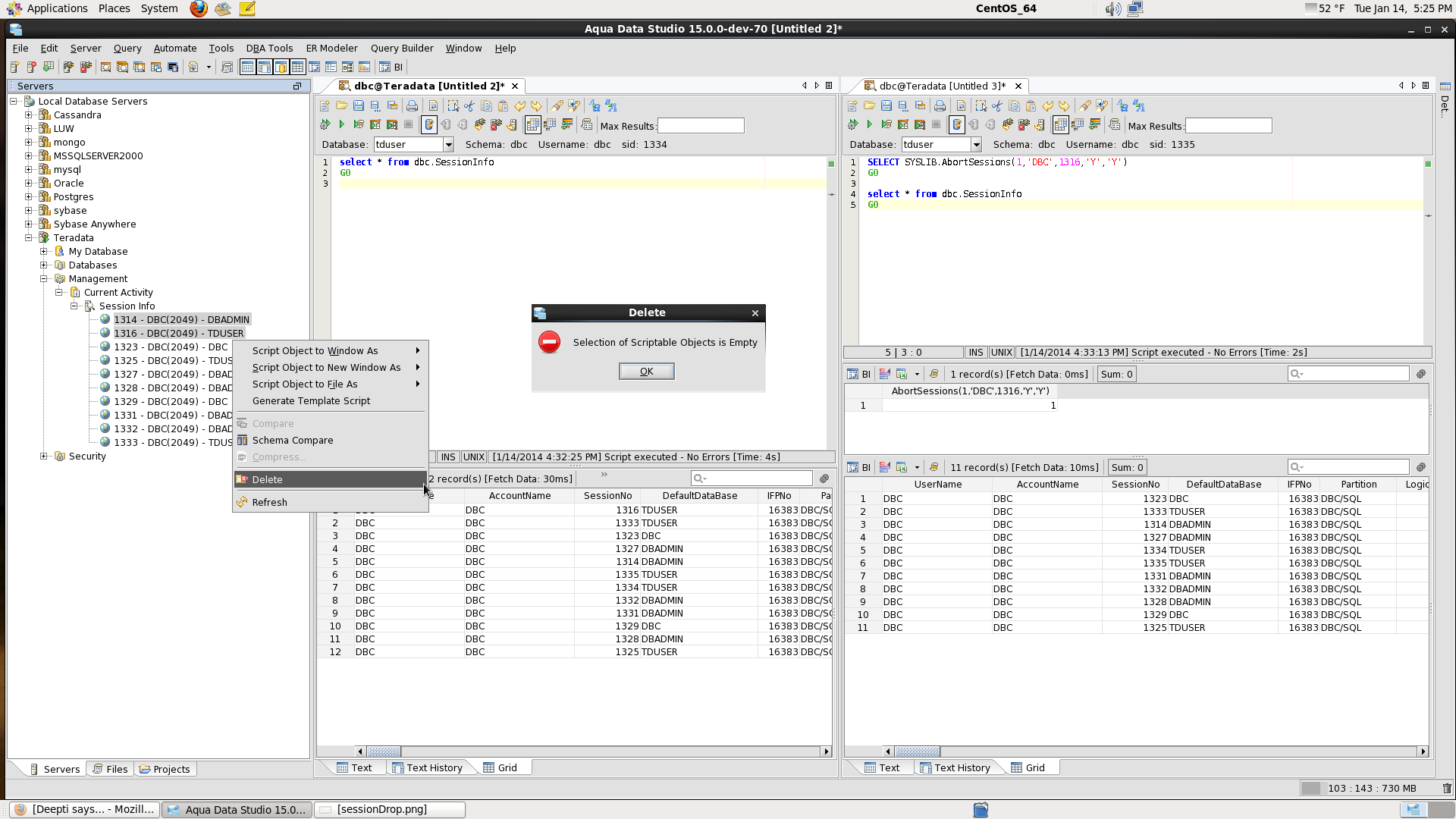Switch to Text History tab in left pane
The width and height of the screenshot is (1456, 819).
pos(427,767)
